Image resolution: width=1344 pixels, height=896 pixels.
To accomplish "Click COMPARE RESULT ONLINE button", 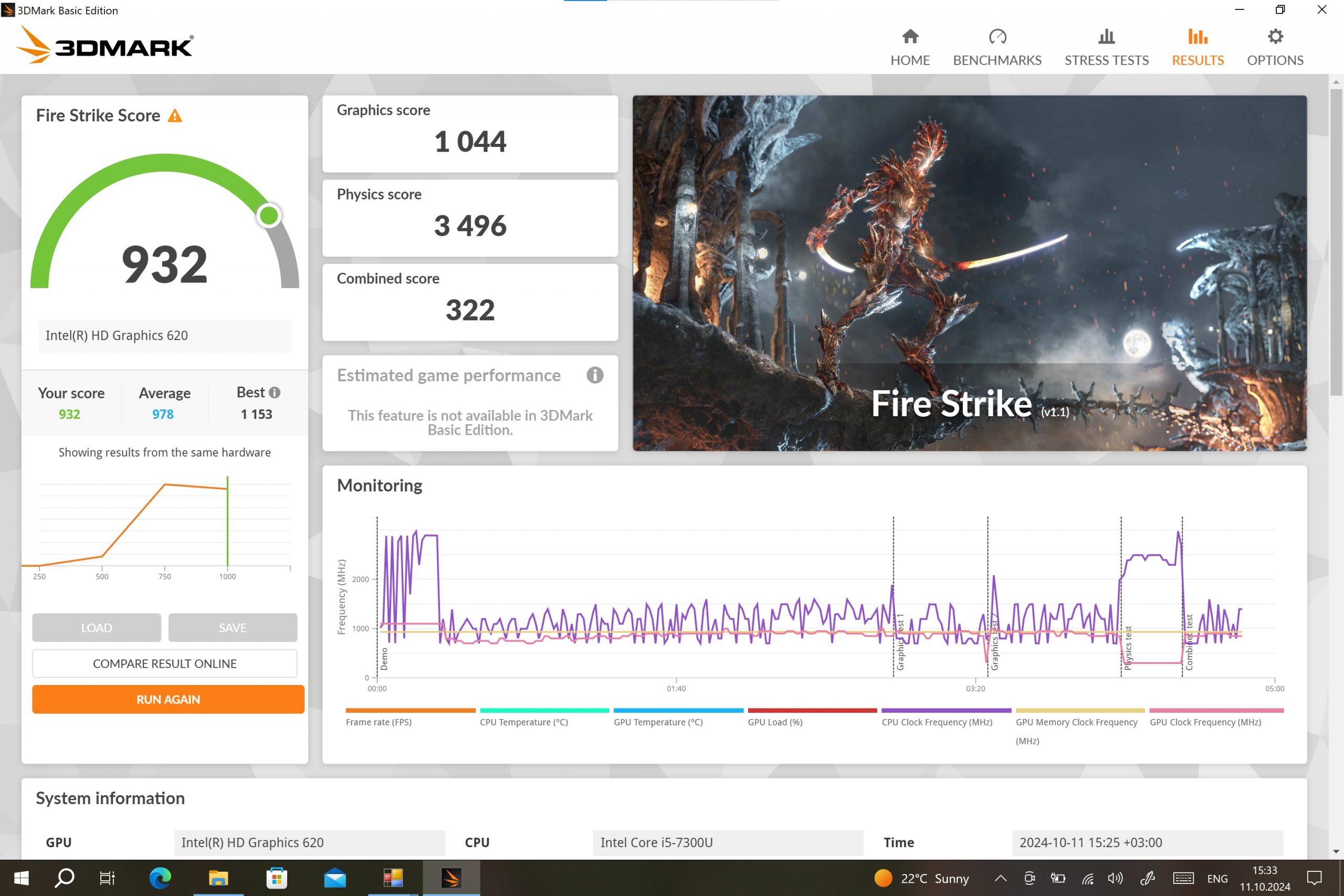I will [x=164, y=663].
